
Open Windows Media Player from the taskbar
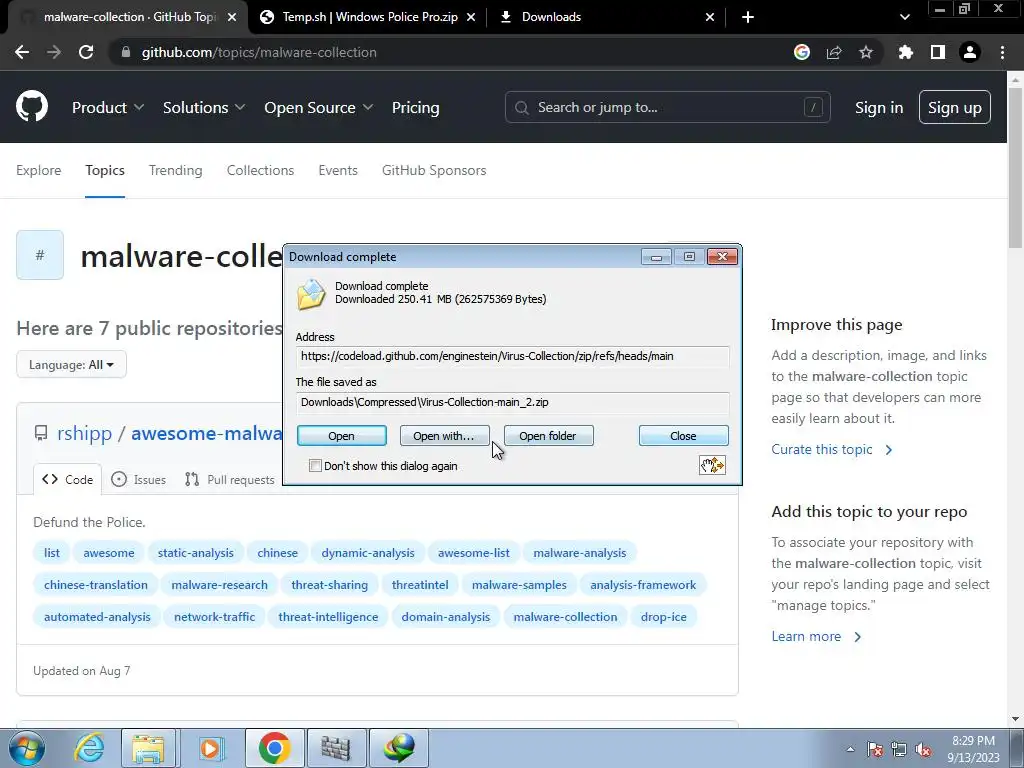[210, 748]
